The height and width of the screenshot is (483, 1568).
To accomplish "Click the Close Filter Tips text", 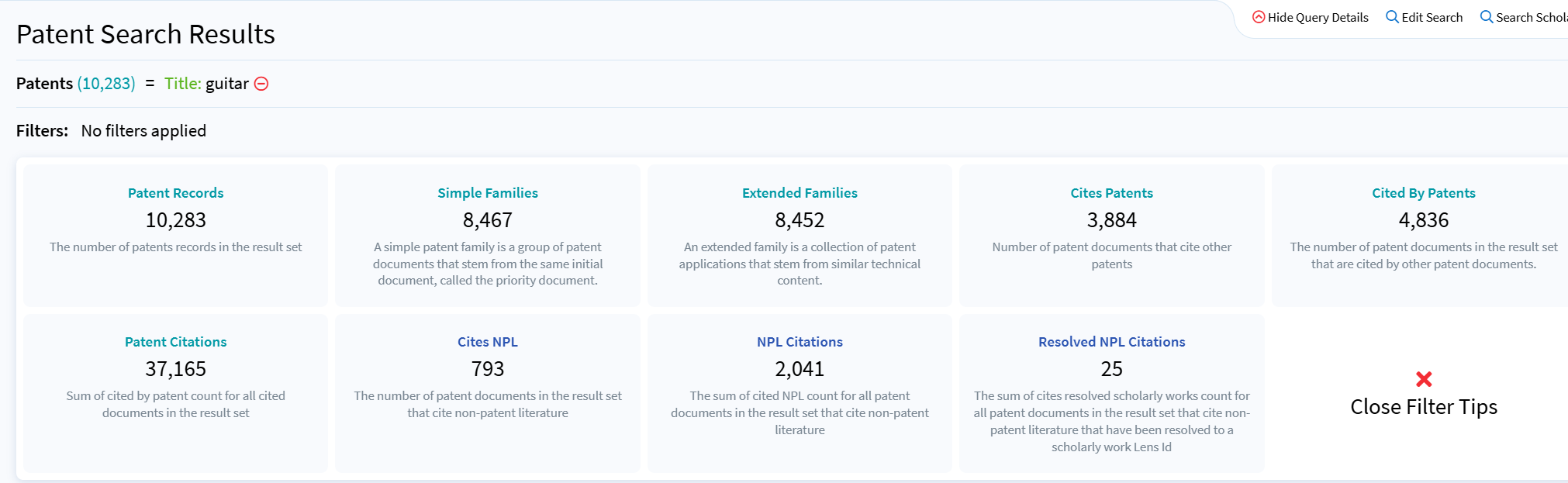I will pyautogui.click(x=1424, y=407).
